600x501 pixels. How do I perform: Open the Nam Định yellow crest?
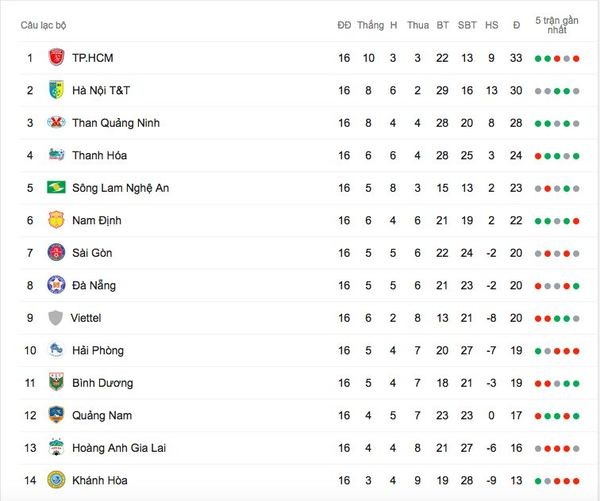click(x=56, y=220)
